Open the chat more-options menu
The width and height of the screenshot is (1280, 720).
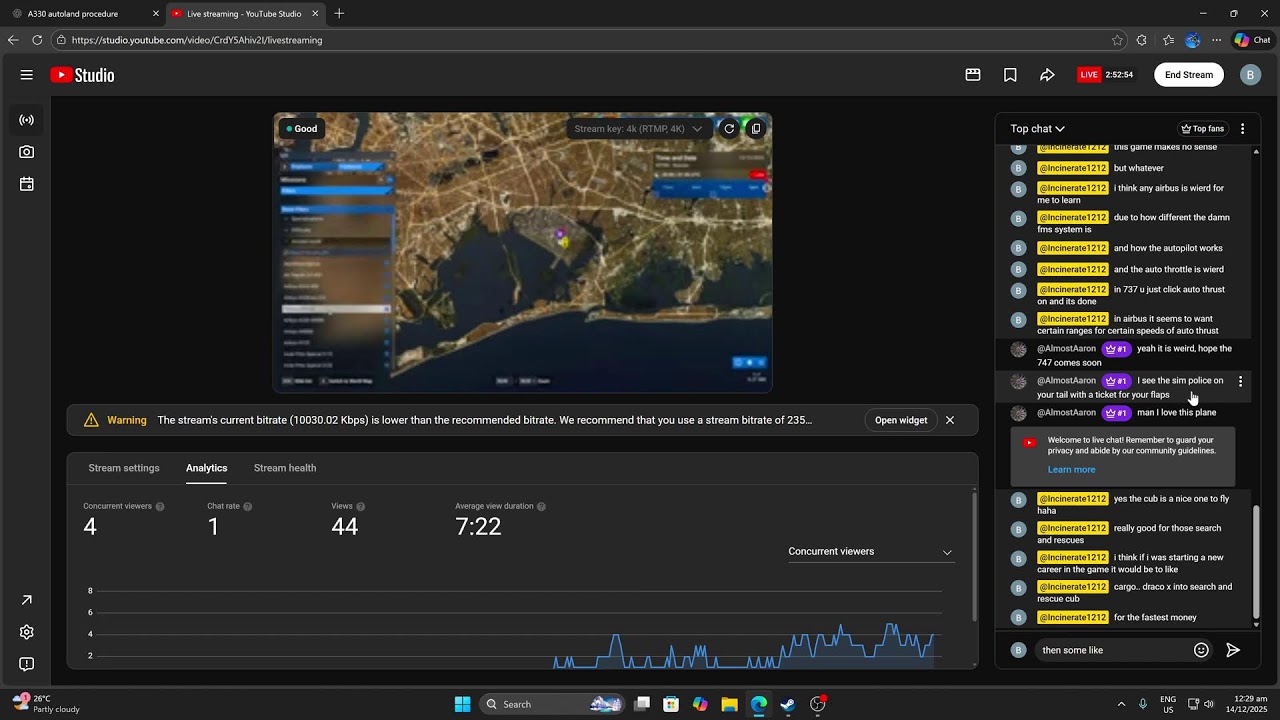[x=1242, y=129]
